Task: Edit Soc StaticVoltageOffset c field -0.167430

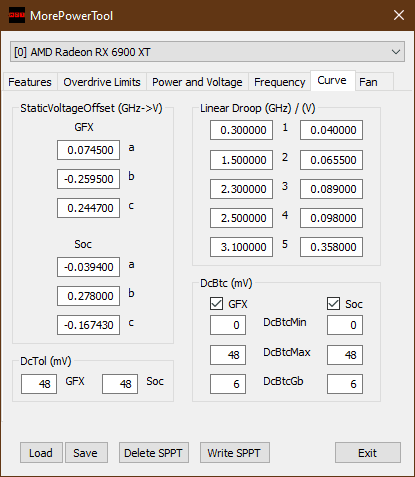Action: [88, 325]
